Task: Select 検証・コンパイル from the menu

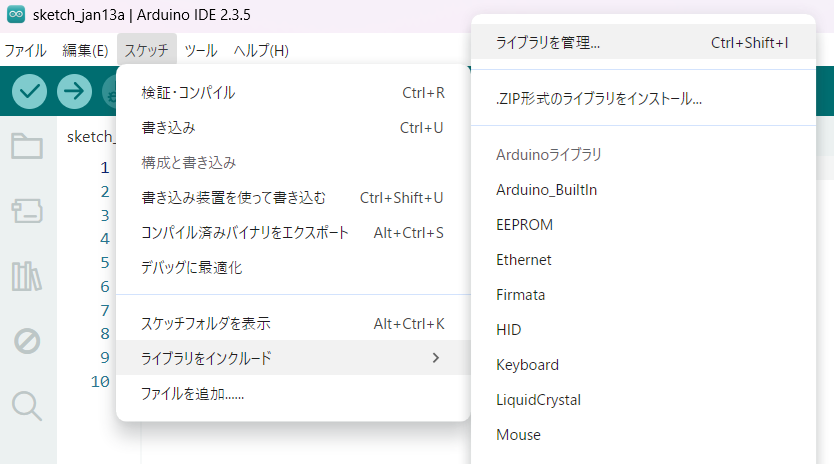Action: coord(188,93)
